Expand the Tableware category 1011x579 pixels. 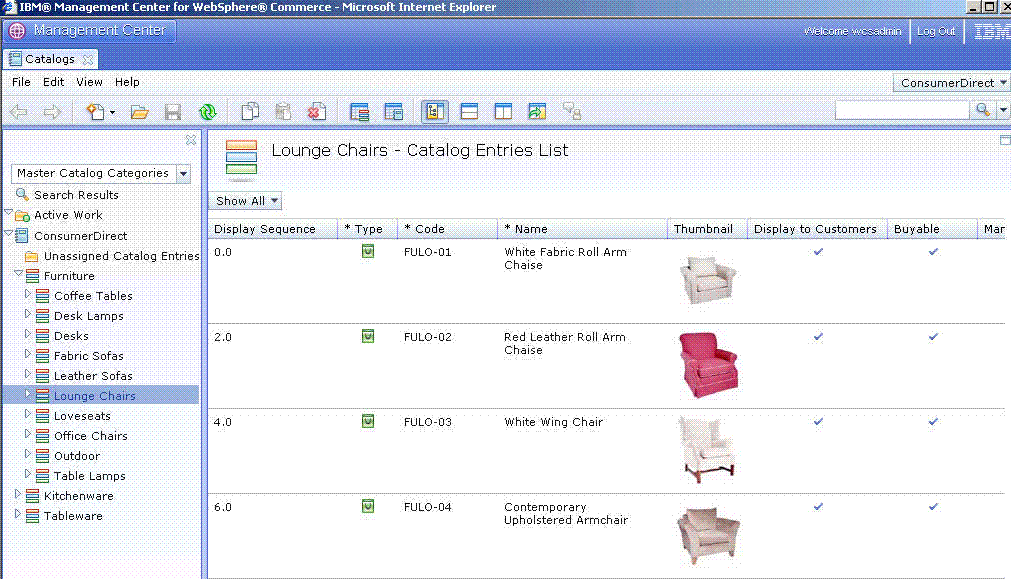pos(17,514)
